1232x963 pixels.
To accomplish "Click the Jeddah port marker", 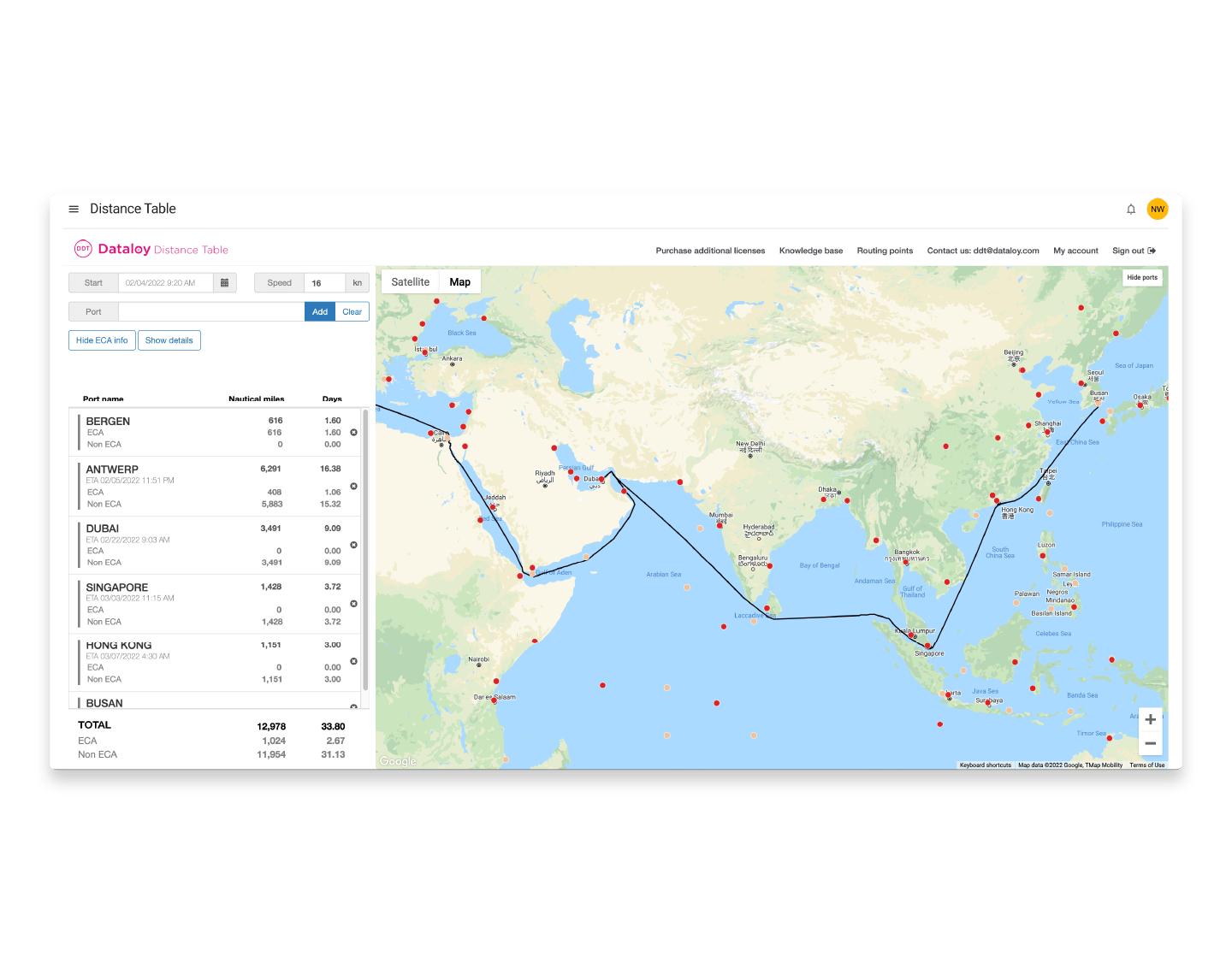I will 493,506.
